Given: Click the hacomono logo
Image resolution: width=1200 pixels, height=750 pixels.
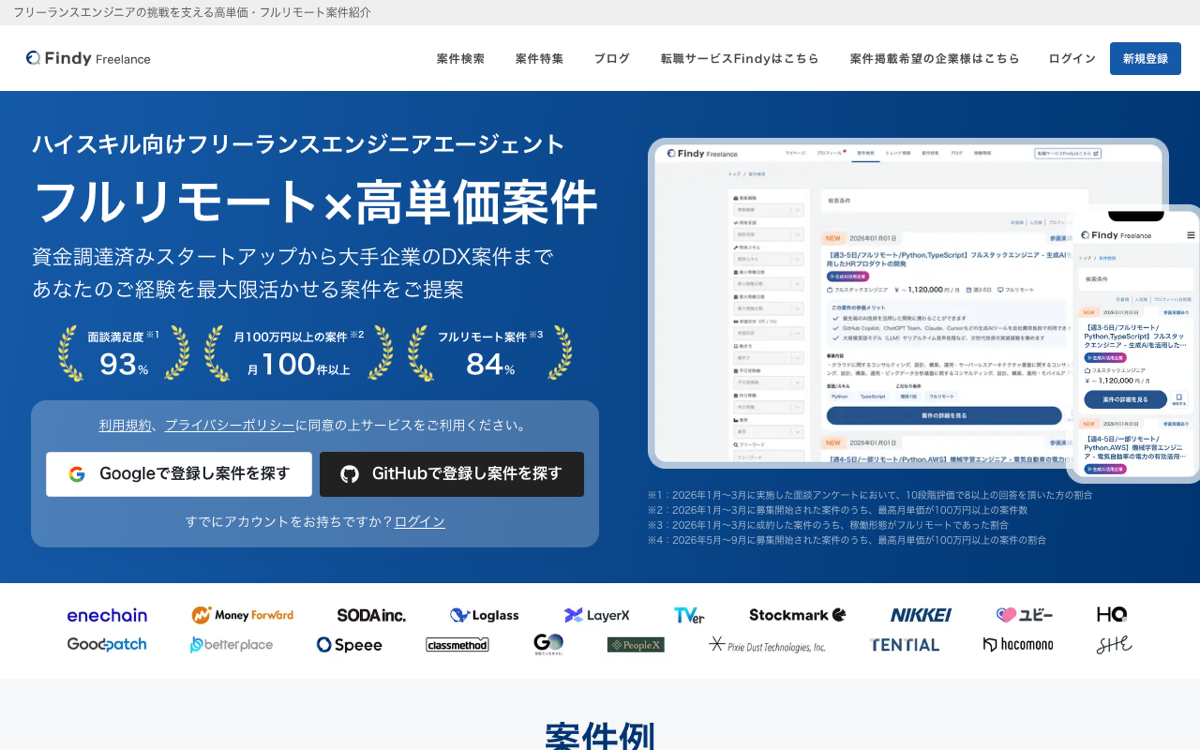Looking at the screenshot, I should tap(1018, 645).
